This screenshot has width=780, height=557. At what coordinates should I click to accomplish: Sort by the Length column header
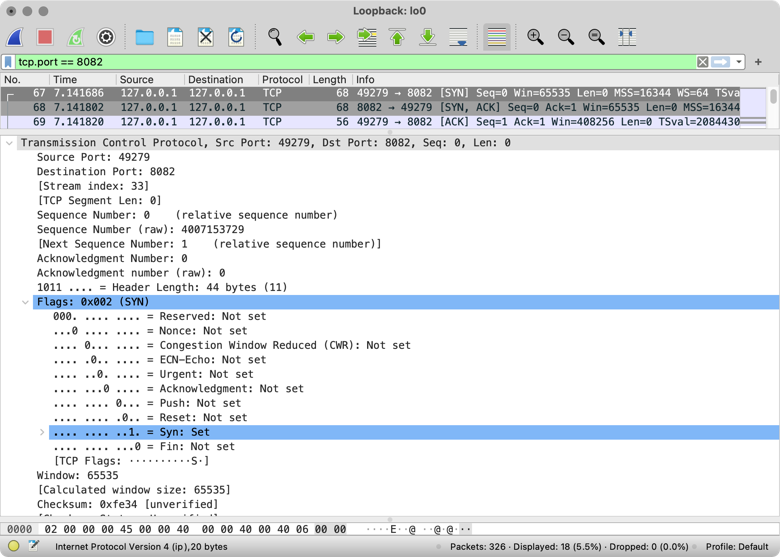pyautogui.click(x=330, y=80)
